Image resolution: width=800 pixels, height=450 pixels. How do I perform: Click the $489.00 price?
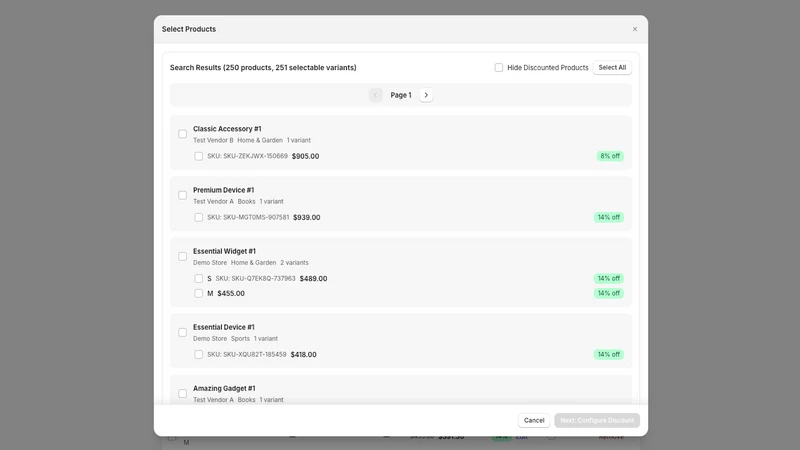click(313, 279)
